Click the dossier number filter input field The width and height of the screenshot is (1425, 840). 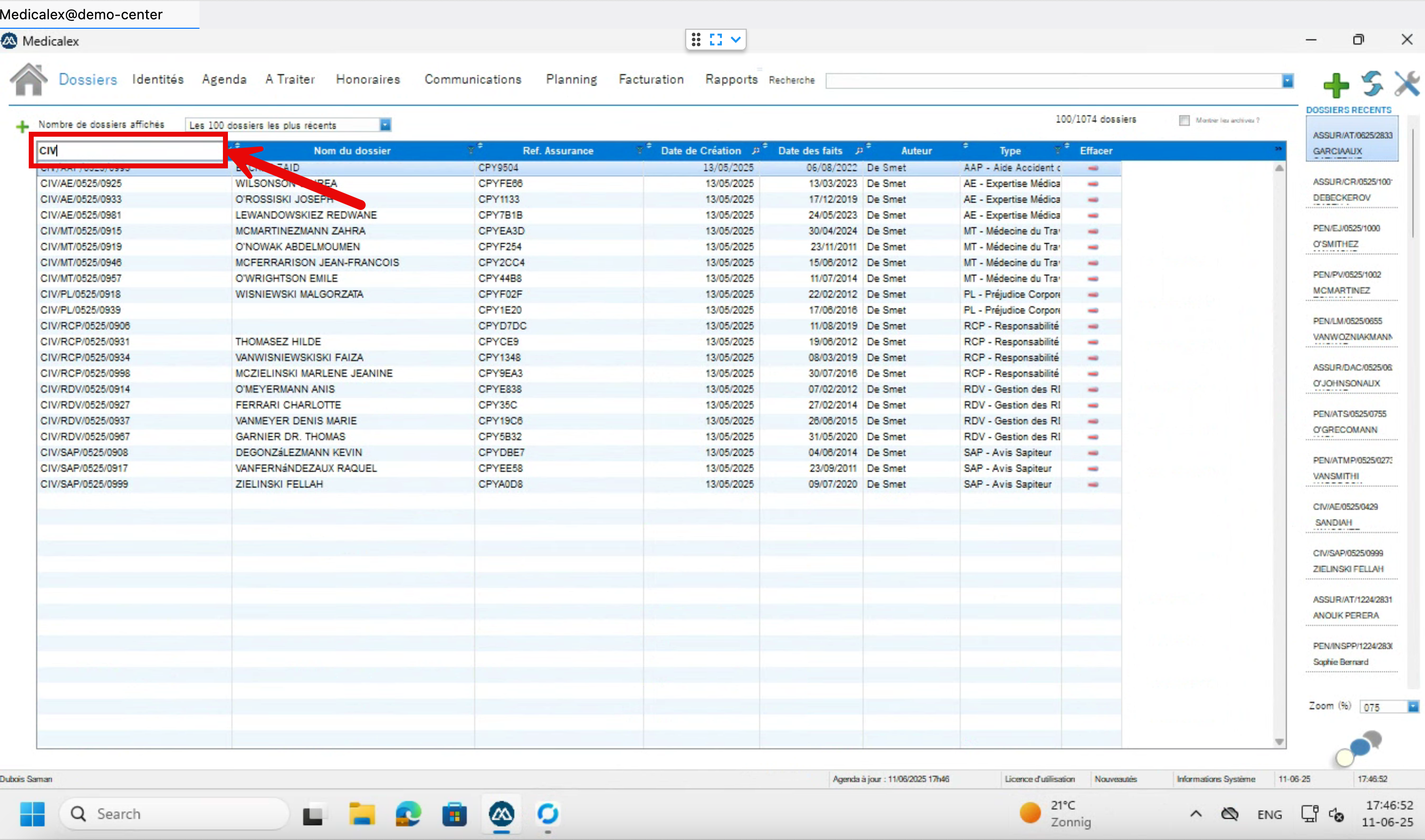pyautogui.click(x=130, y=151)
